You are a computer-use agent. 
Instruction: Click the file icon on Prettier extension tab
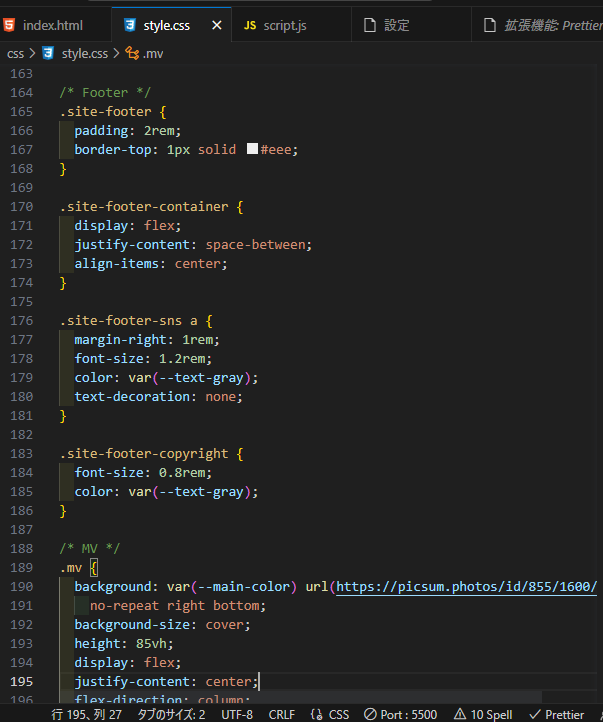[490, 25]
